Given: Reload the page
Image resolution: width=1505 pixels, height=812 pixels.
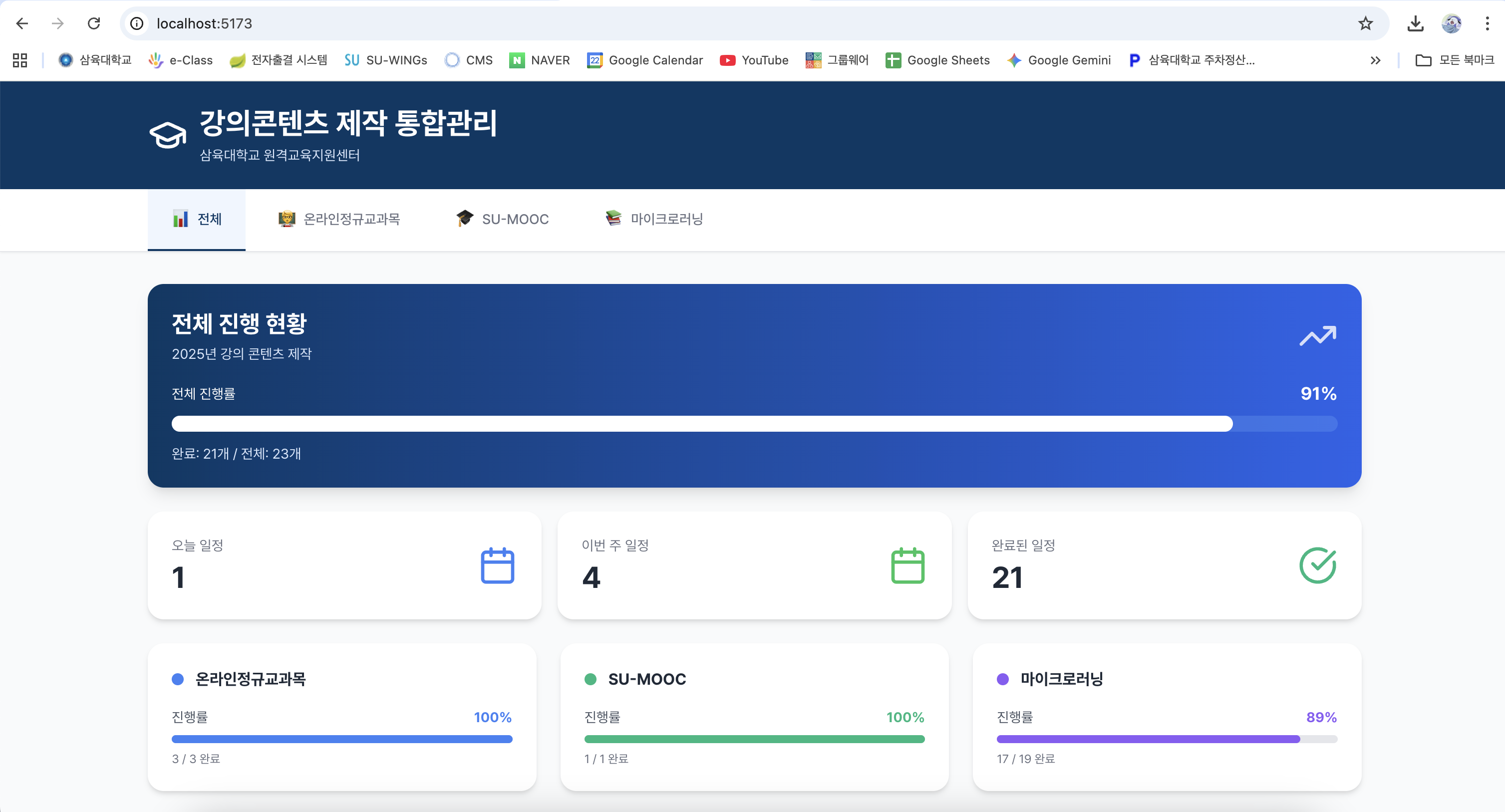Looking at the screenshot, I should pos(95,23).
